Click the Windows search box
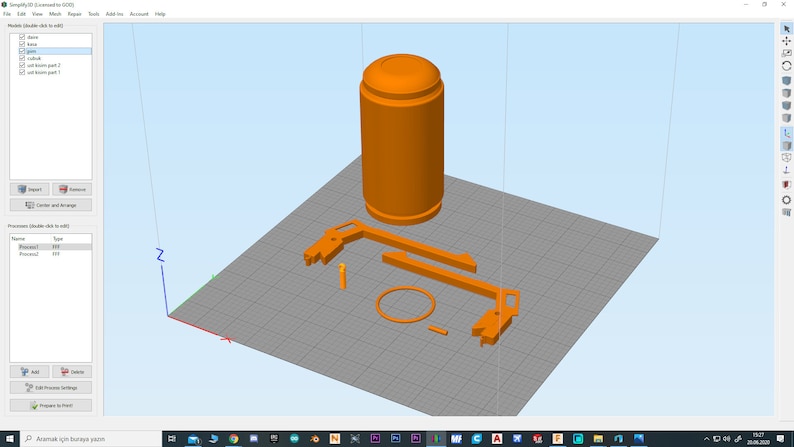Image resolution: width=794 pixels, height=447 pixels. pyautogui.click(x=91, y=439)
